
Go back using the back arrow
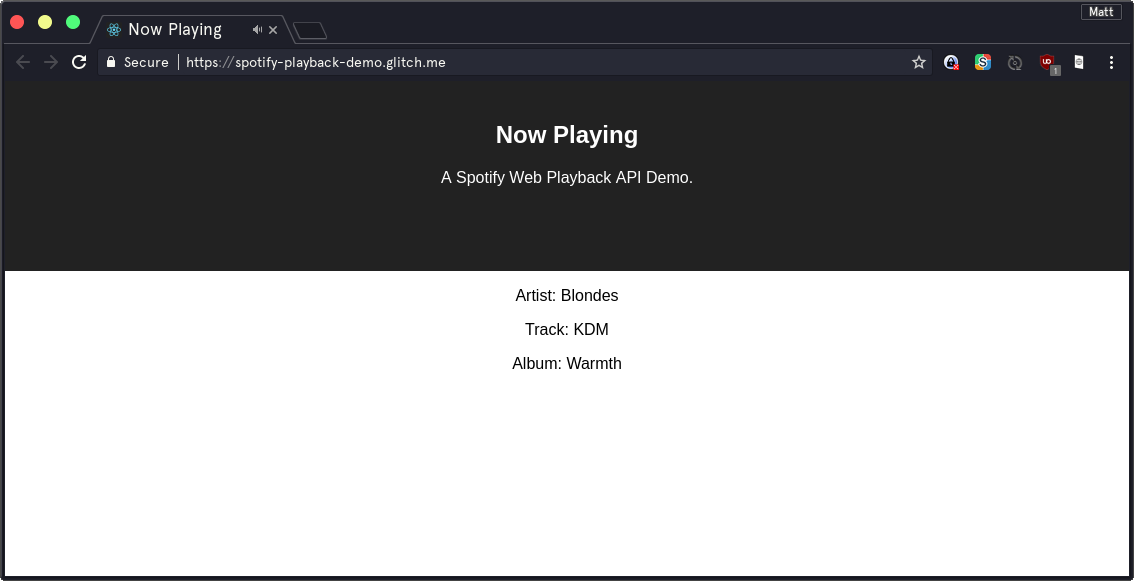click(x=22, y=61)
